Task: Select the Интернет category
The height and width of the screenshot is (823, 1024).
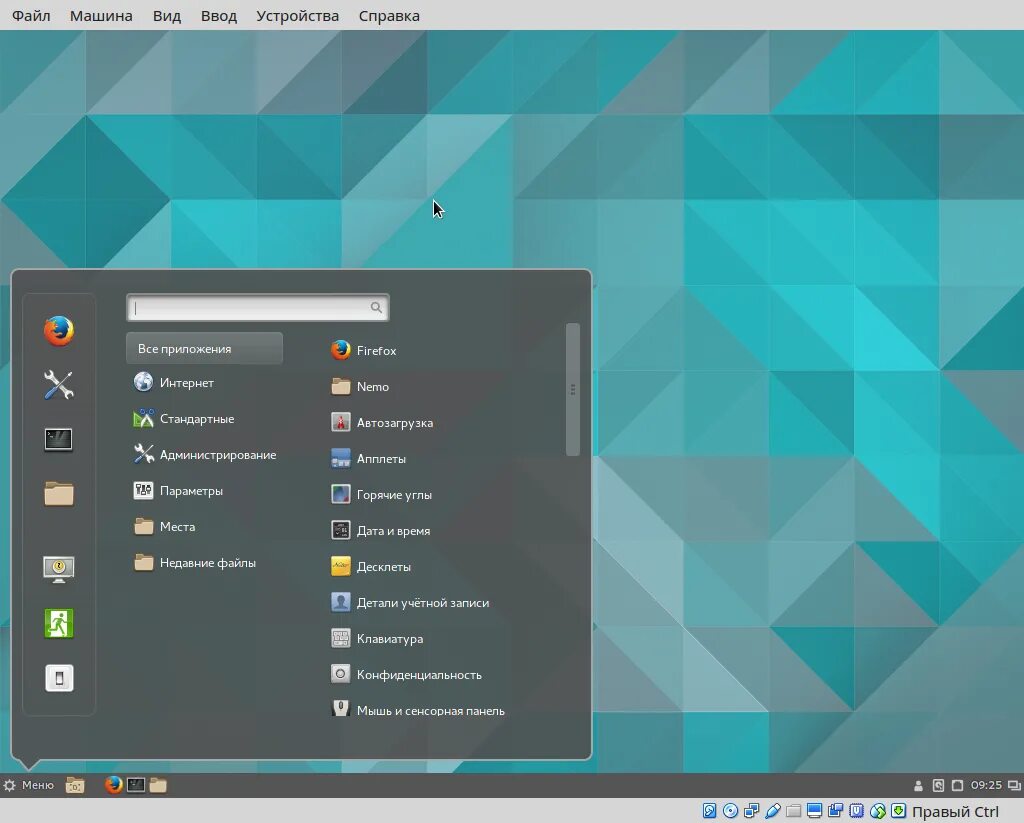Action: (174, 383)
